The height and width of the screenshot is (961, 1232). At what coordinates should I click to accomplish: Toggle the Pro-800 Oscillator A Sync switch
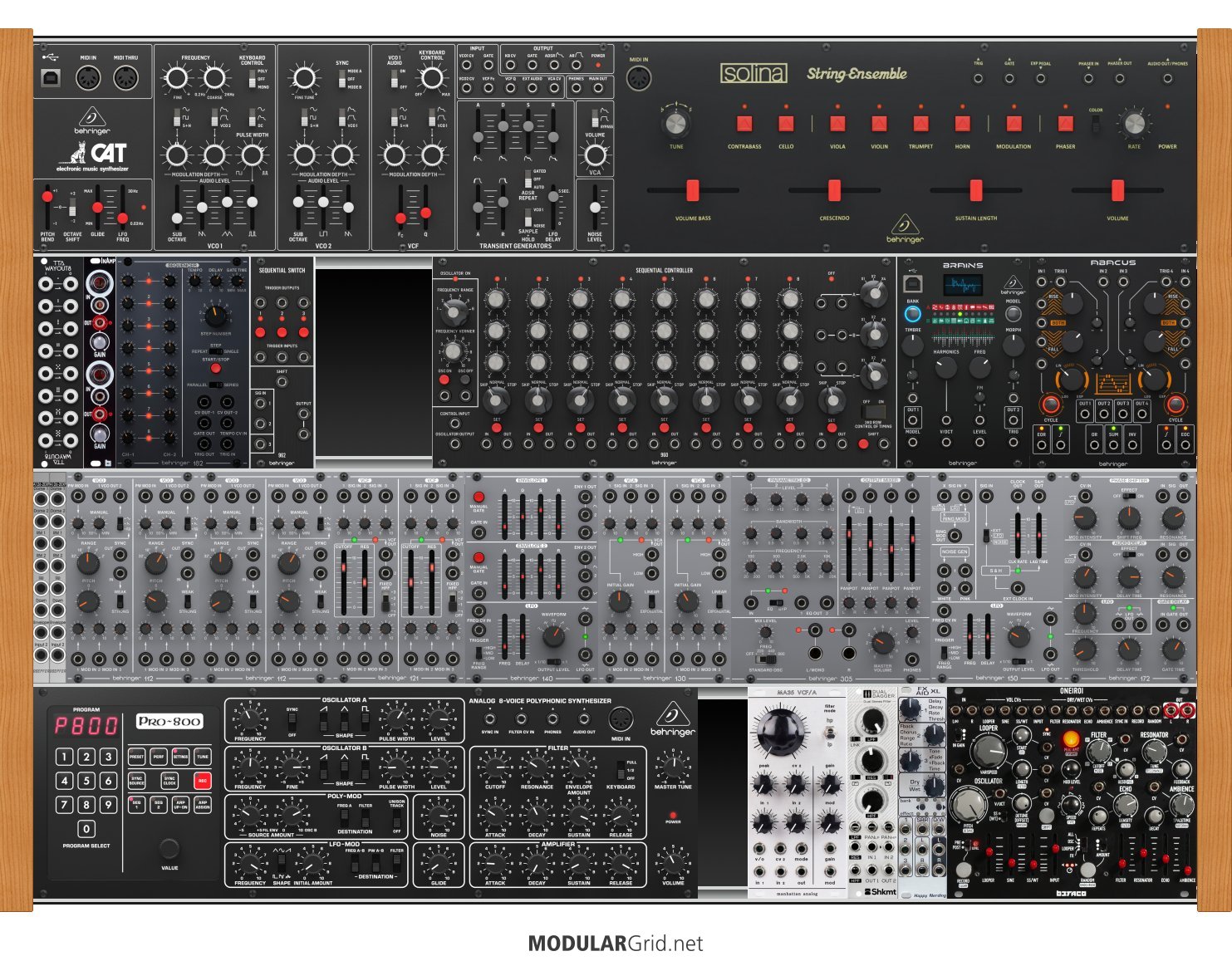[x=292, y=723]
